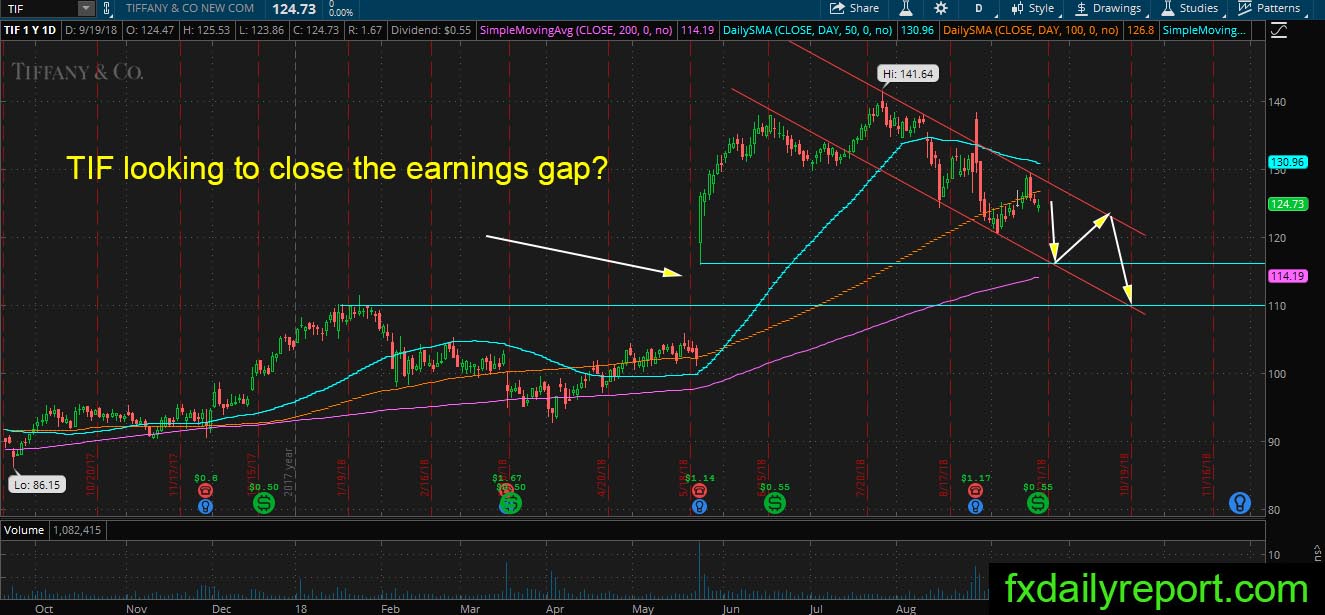The height and width of the screenshot is (615, 1325).
Task: Click the March dividend icon under $1.67
Action: pyautogui.click(x=510, y=505)
